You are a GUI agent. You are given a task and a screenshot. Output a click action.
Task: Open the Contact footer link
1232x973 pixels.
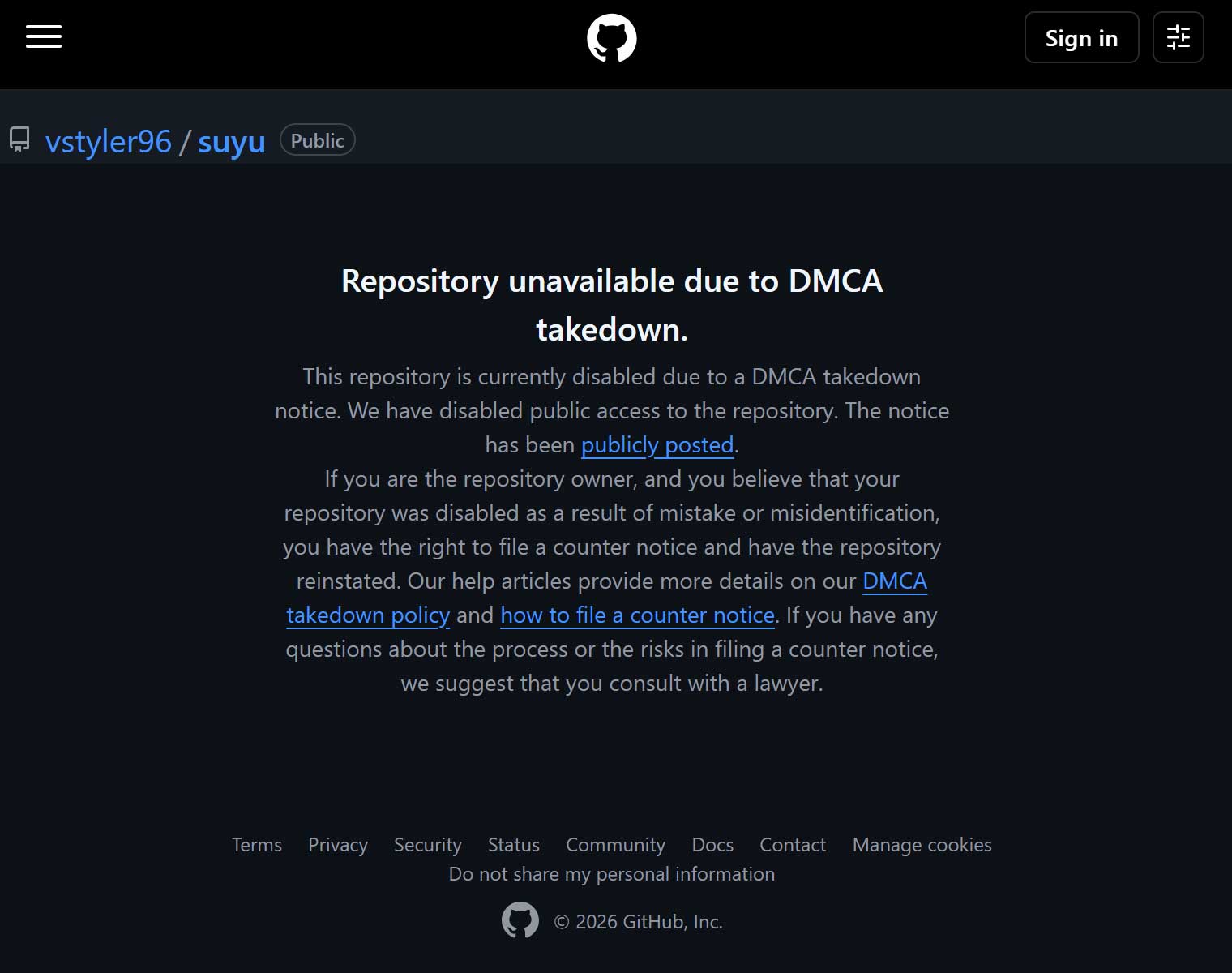point(793,845)
